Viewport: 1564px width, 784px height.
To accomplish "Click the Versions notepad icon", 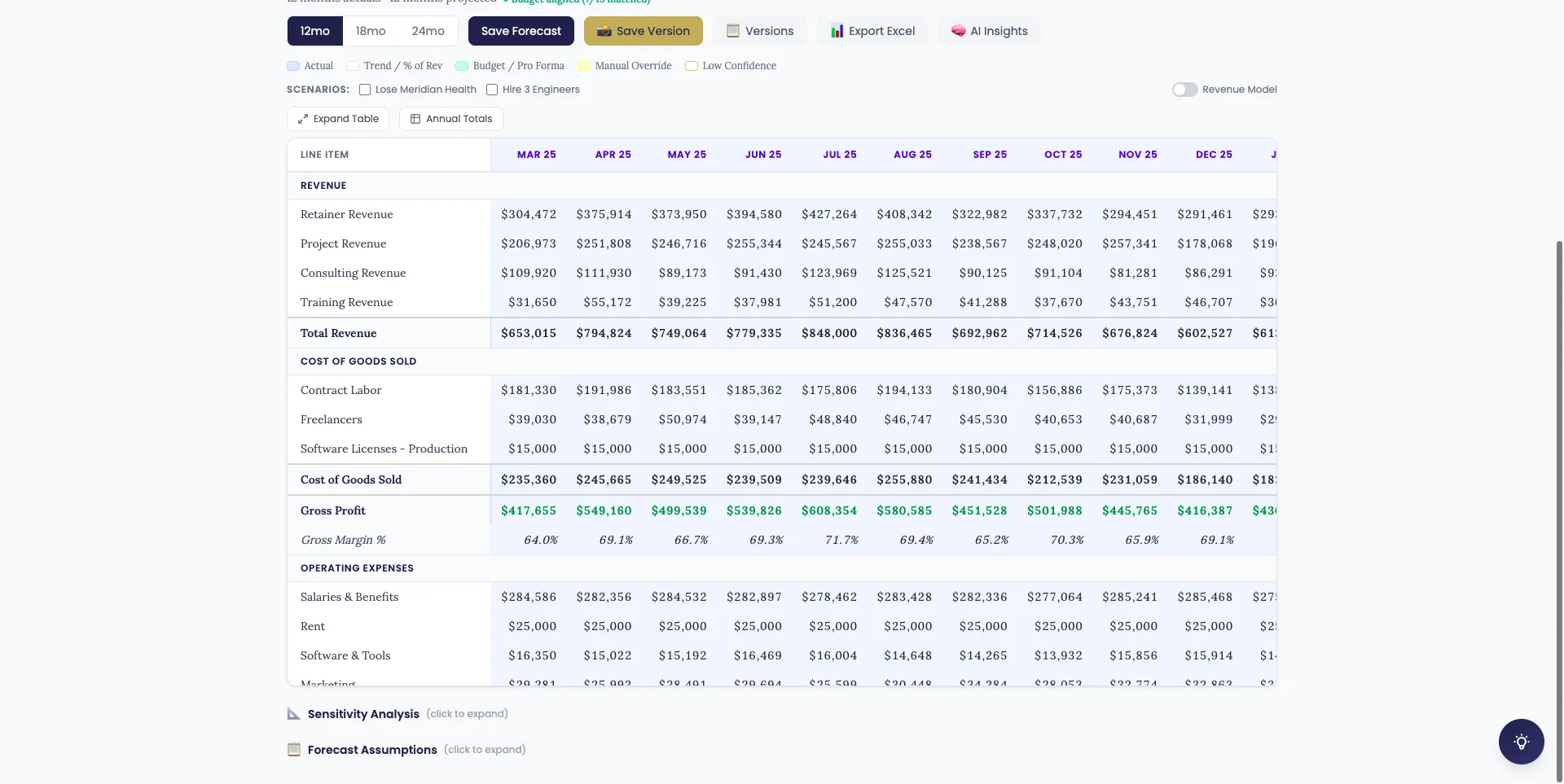I will tap(733, 31).
